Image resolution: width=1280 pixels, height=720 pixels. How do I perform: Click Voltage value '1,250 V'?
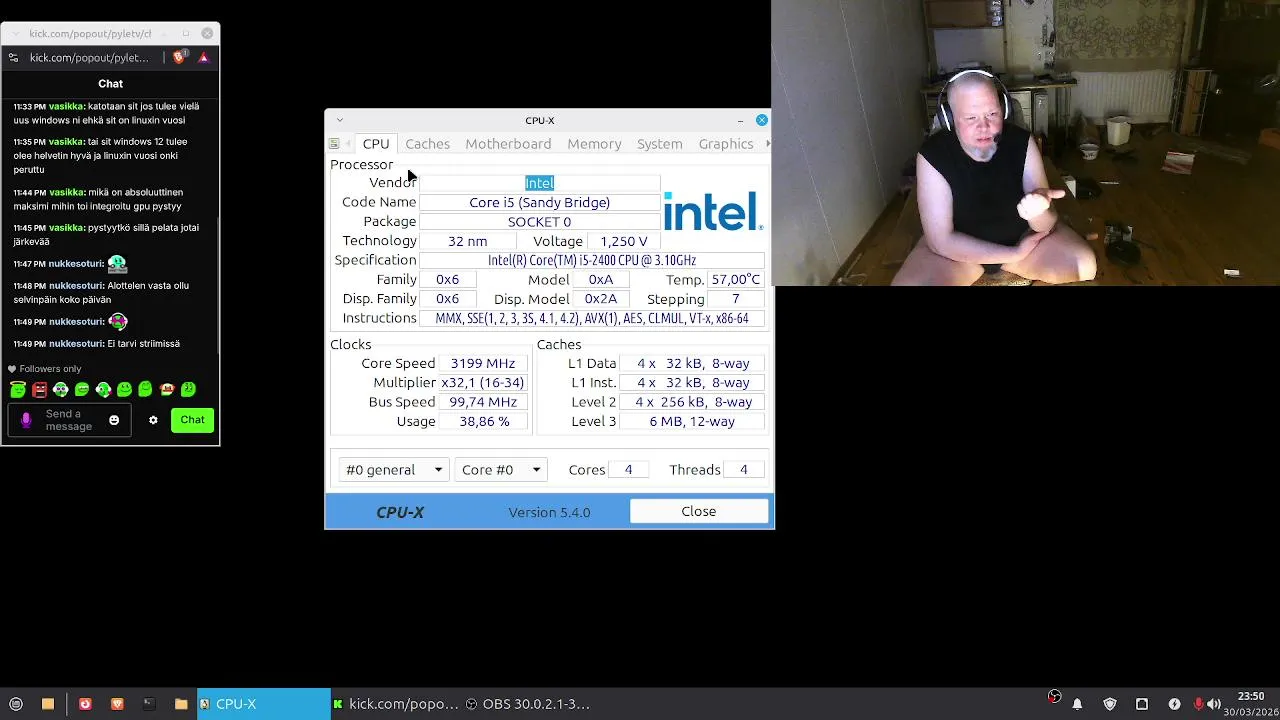624,241
